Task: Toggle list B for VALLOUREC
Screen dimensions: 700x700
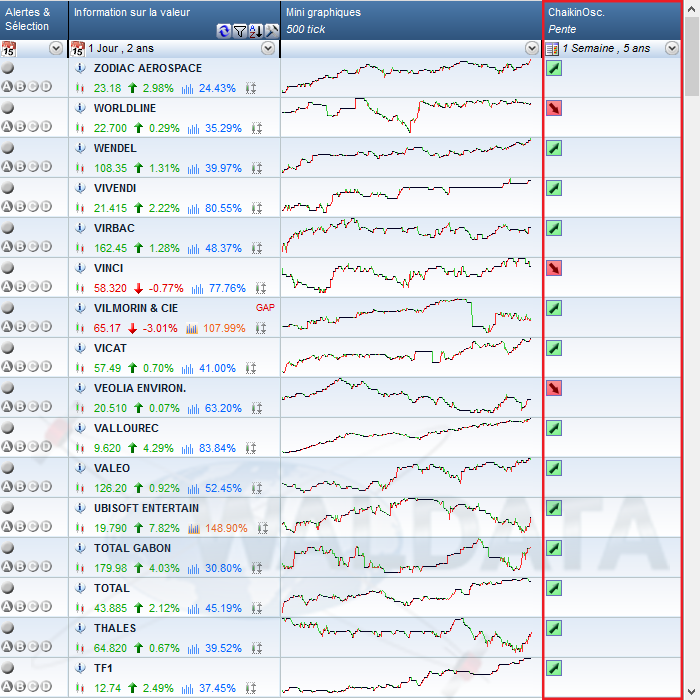Action: click(x=20, y=446)
